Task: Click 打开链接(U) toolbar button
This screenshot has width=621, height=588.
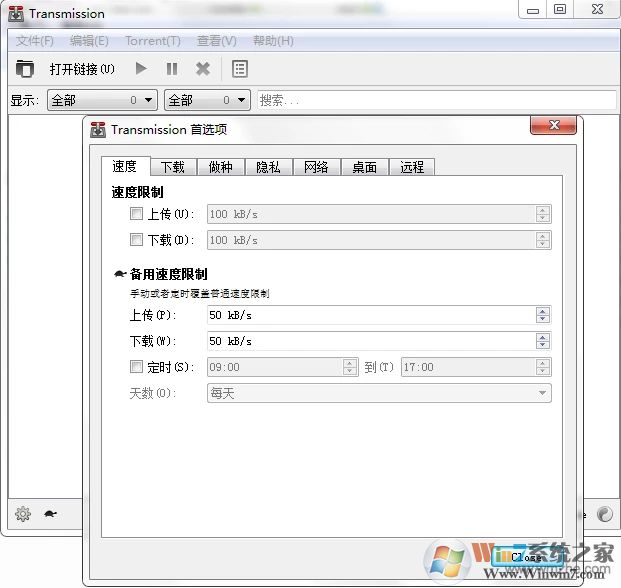Action: [82, 69]
